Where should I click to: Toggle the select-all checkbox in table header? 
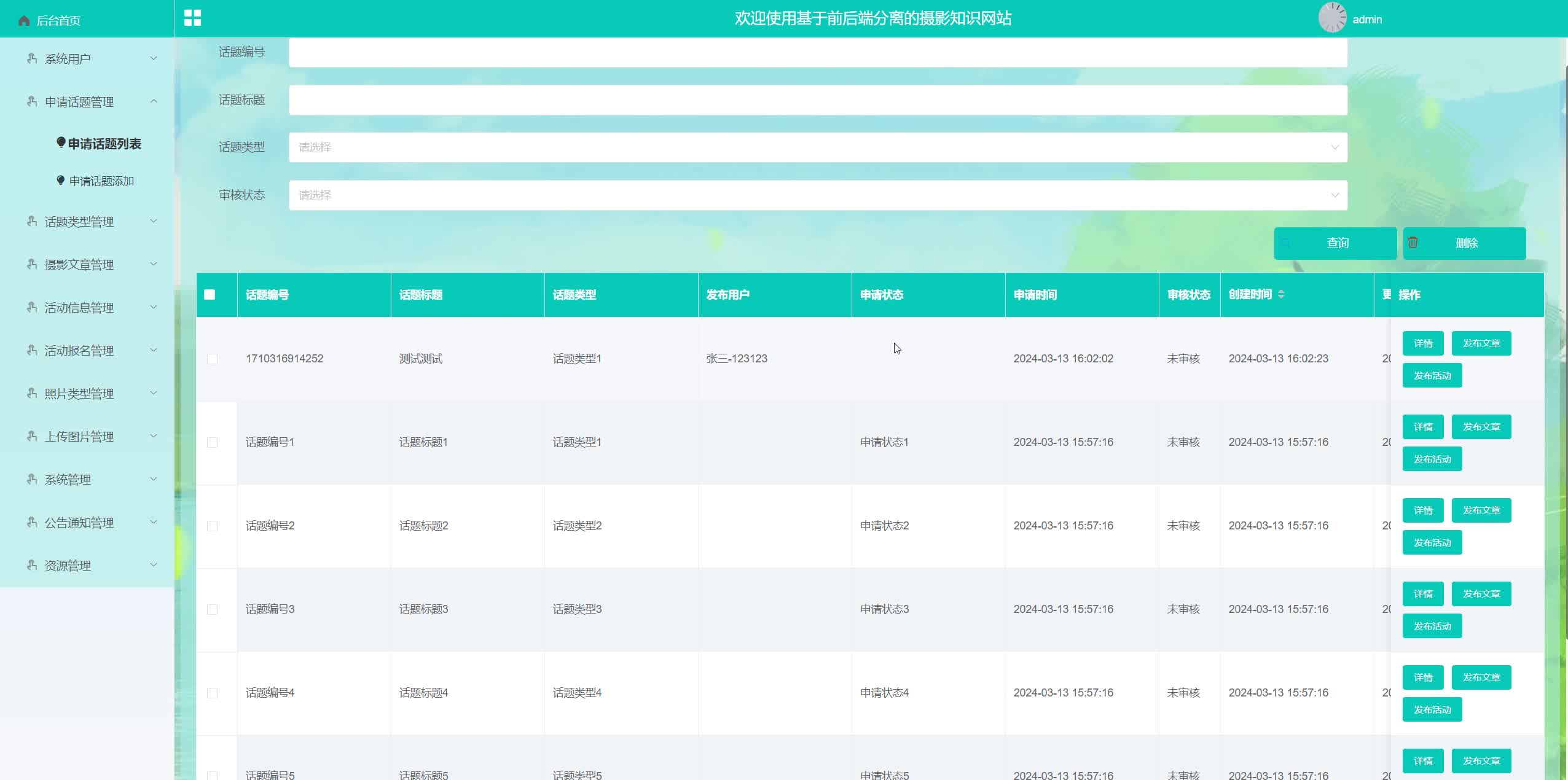pos(210,294)
